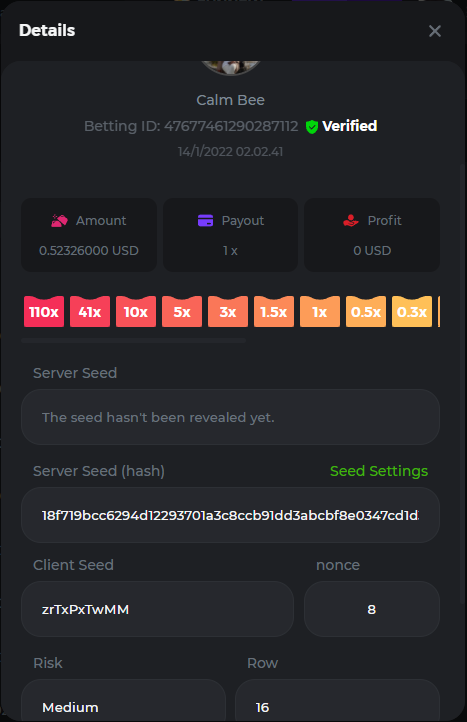The image size is (467, 722).
Task: Close the Details dialog
Action: point(435,31)
